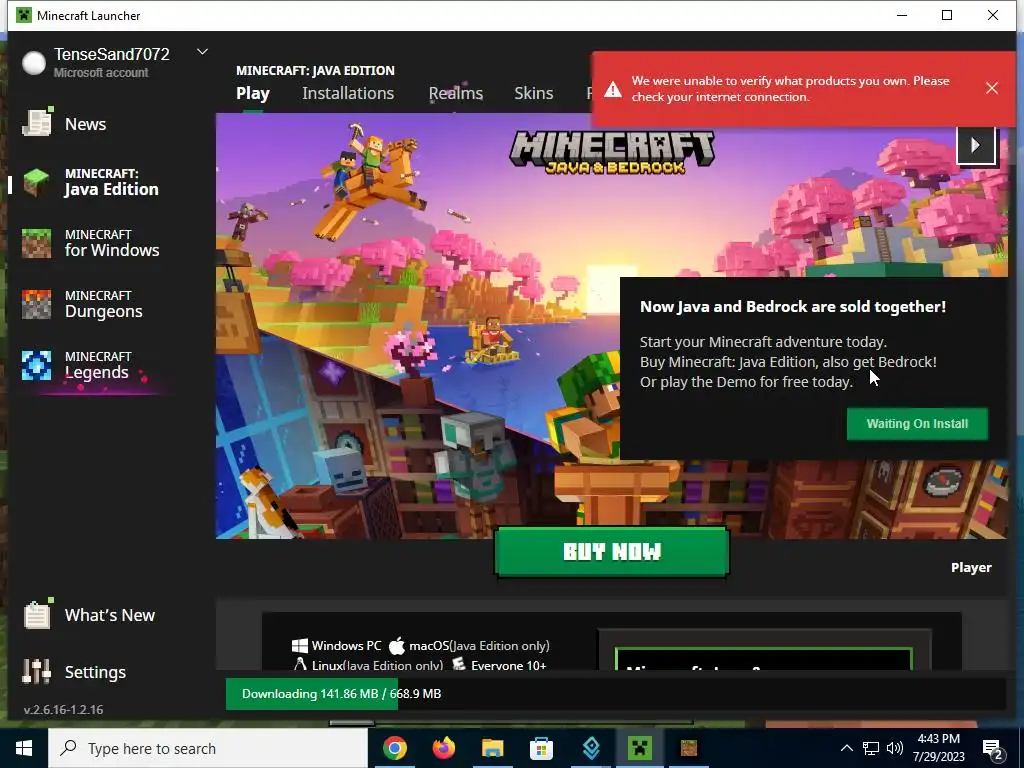This screenshot has width=1024, height=768.
Task: Open the Windows Start menu
Action: tap(24, 748)
